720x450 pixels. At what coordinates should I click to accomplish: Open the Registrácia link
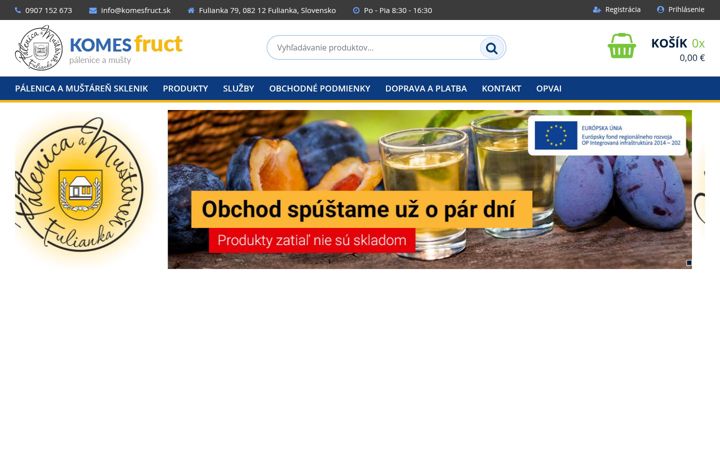point(623,10)
